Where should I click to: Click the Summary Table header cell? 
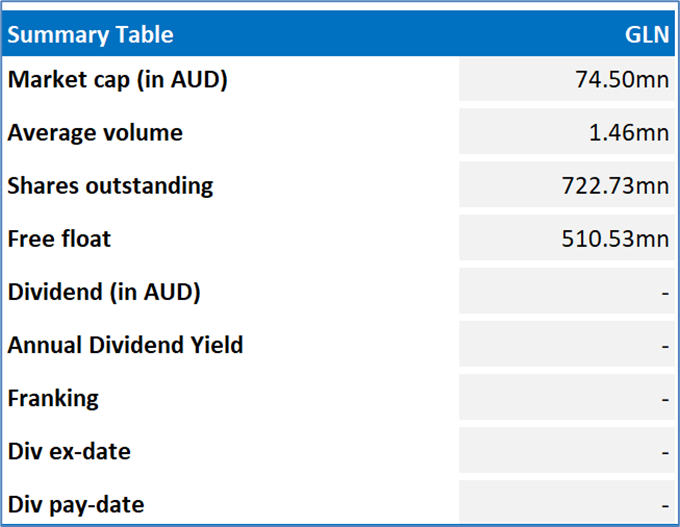(91, 35)
